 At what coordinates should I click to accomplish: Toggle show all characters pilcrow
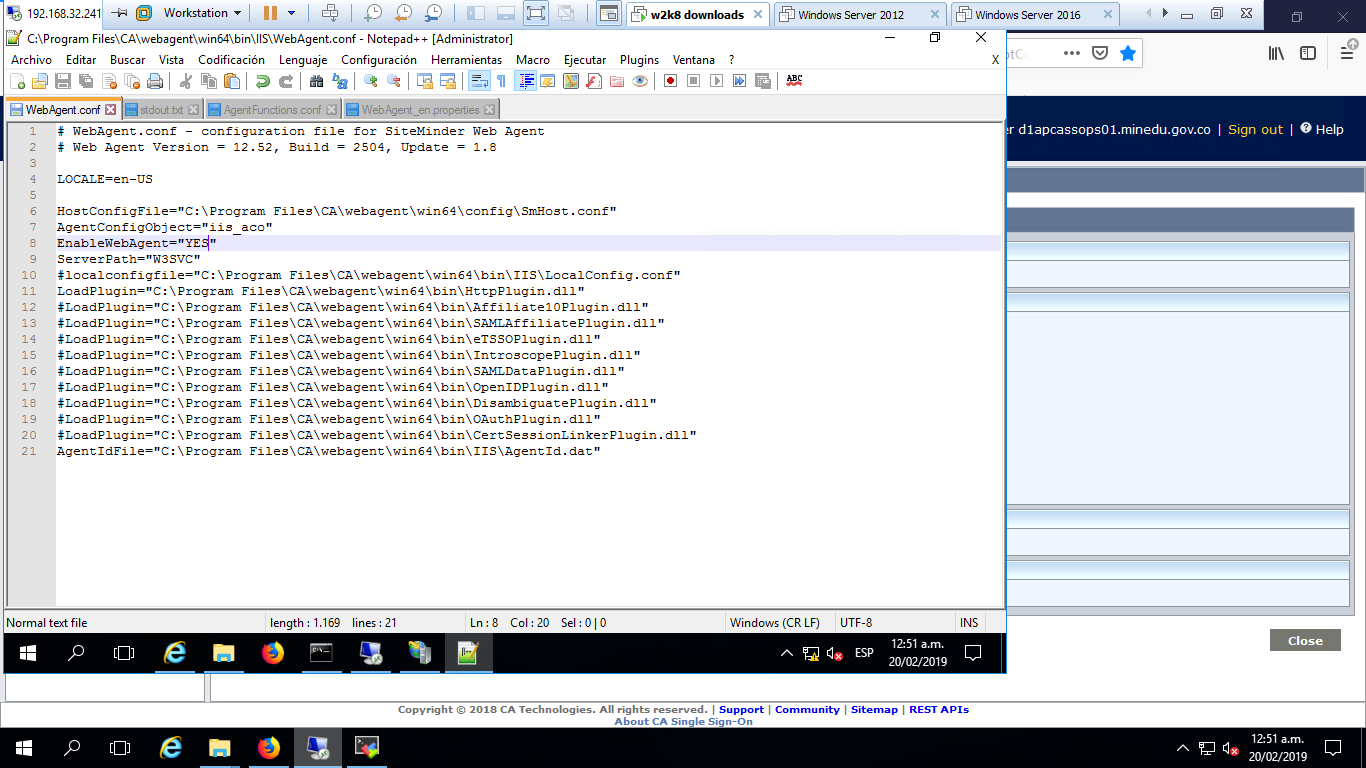point(501,81)
